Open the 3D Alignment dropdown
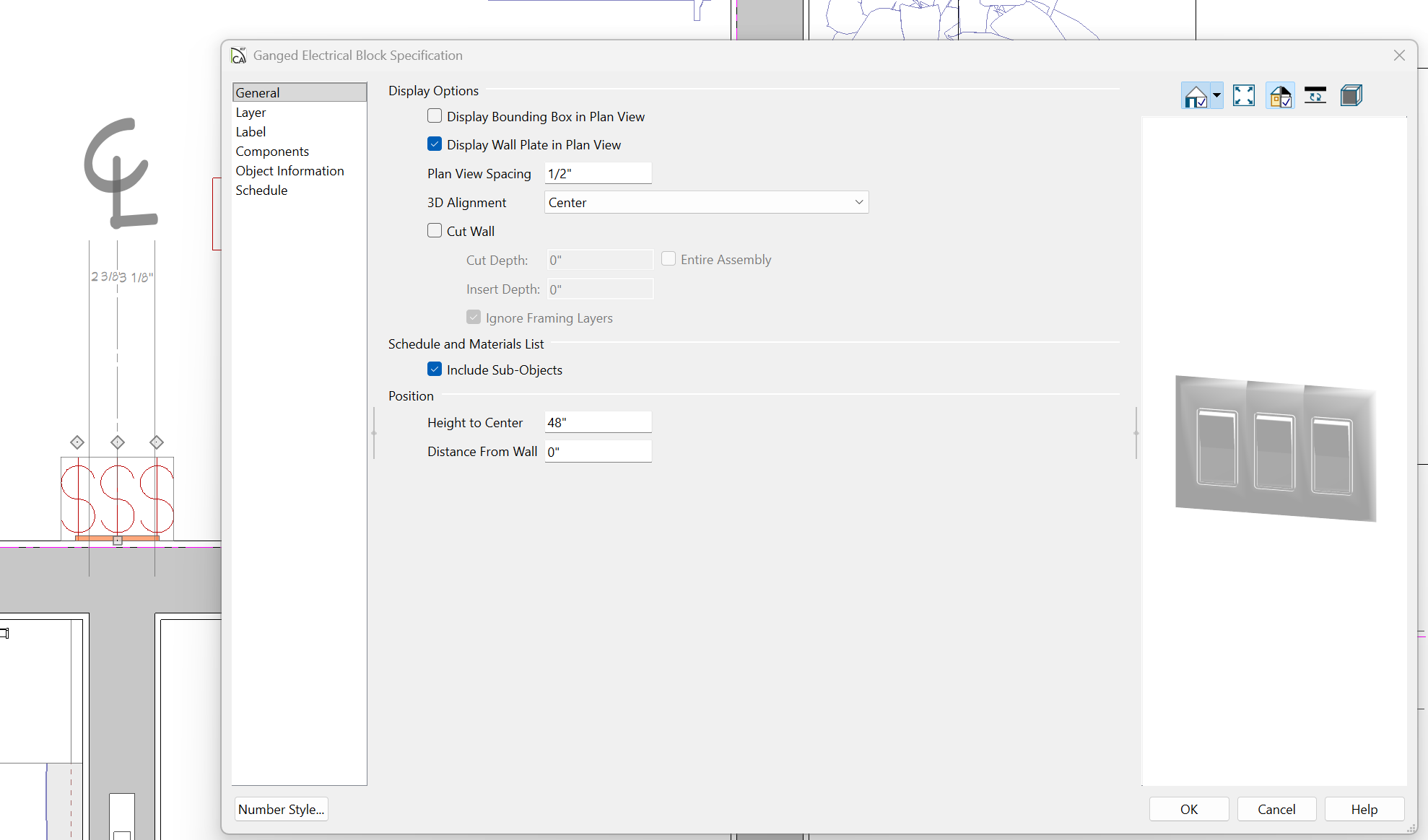The height and width of the screenshot is (840, 1428). point(705,203)
